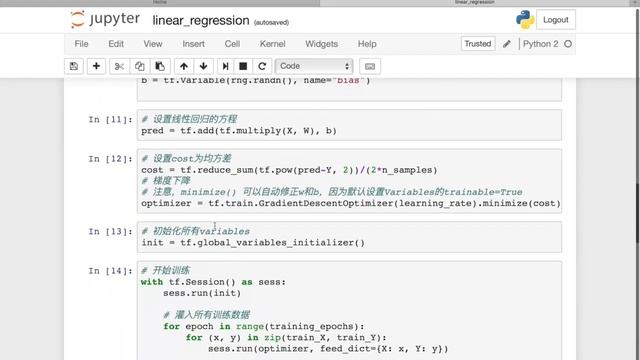
Task: Save notebook with the floppy disk icon
Action: click(x=74, y=66)
